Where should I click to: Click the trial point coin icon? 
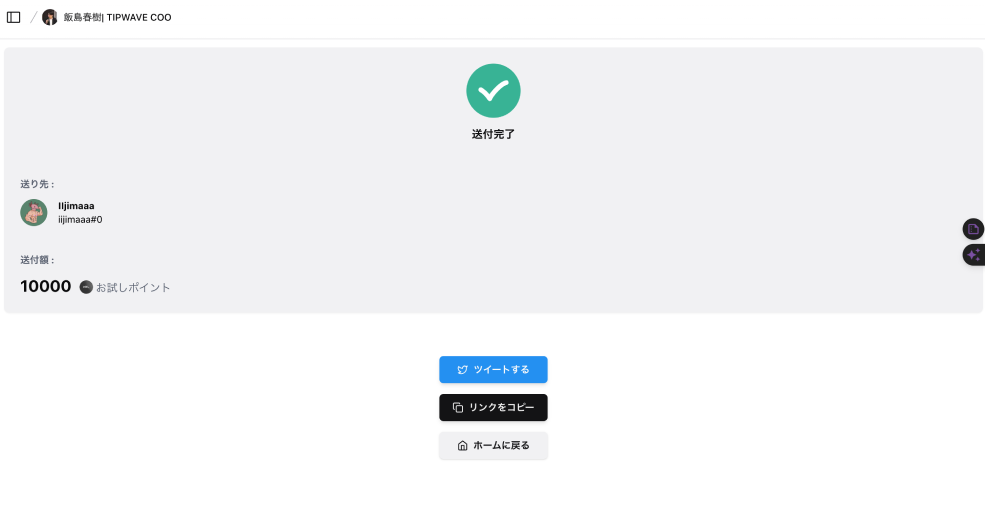[86, 287]
